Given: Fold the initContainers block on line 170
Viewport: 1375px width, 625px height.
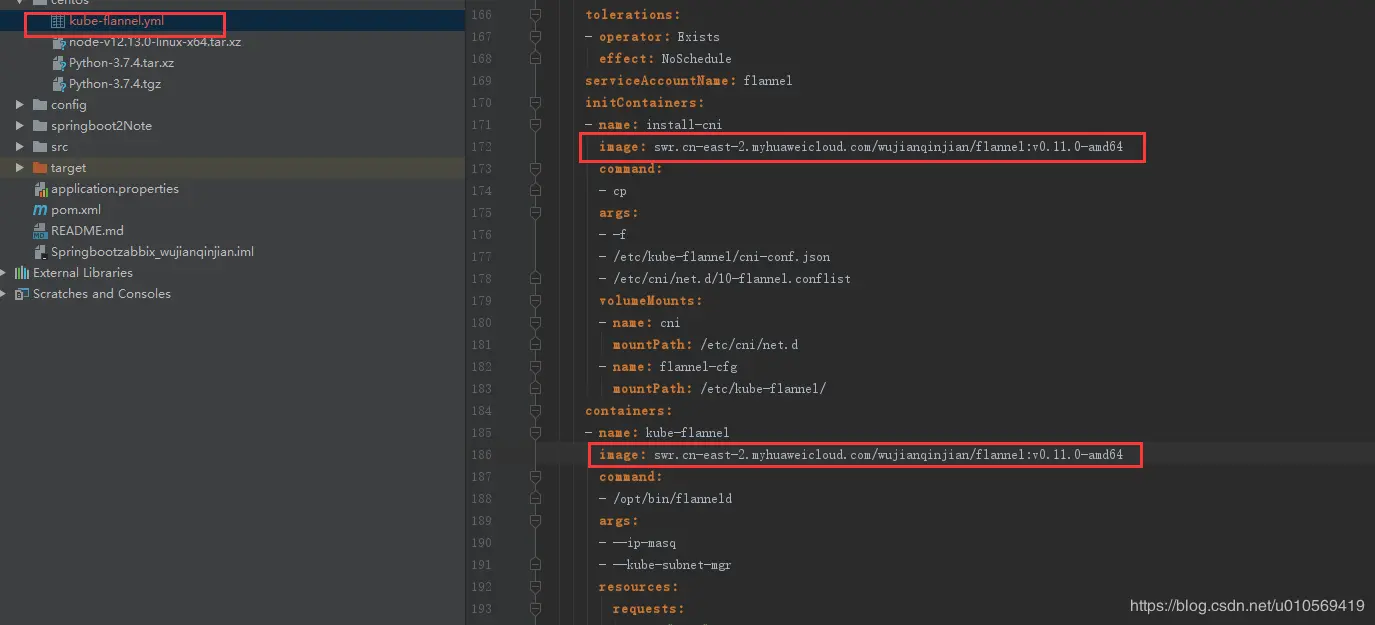Looking at the screenshot, I should (x=536, y=103).
